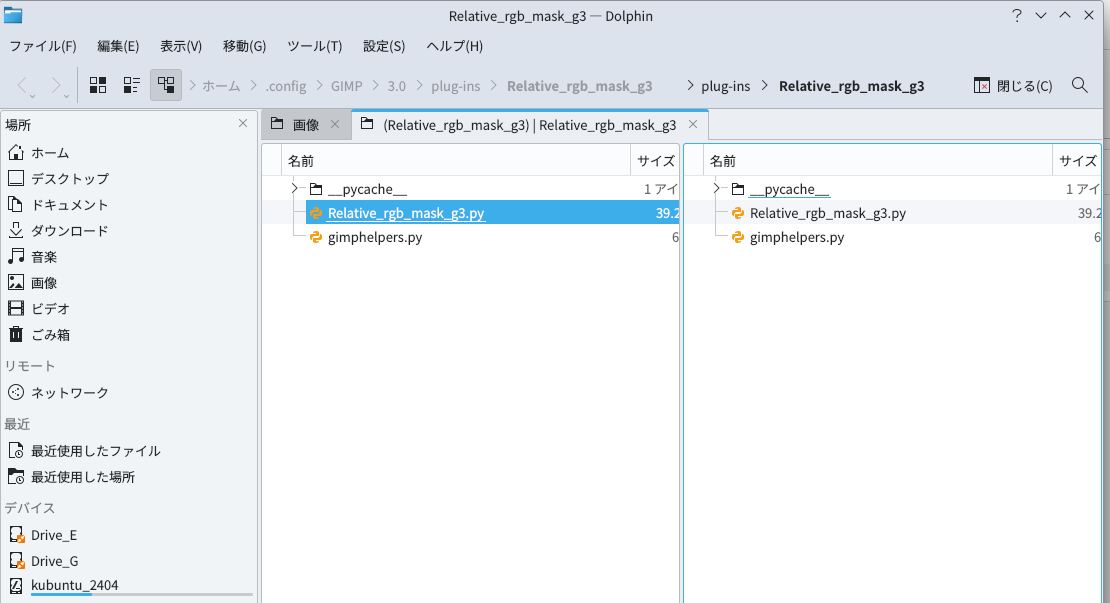This screenshot has height=603, width=1110.
Task: Go forward with the forward arrow
Action: pyautogui.click(x=55, y=85)
